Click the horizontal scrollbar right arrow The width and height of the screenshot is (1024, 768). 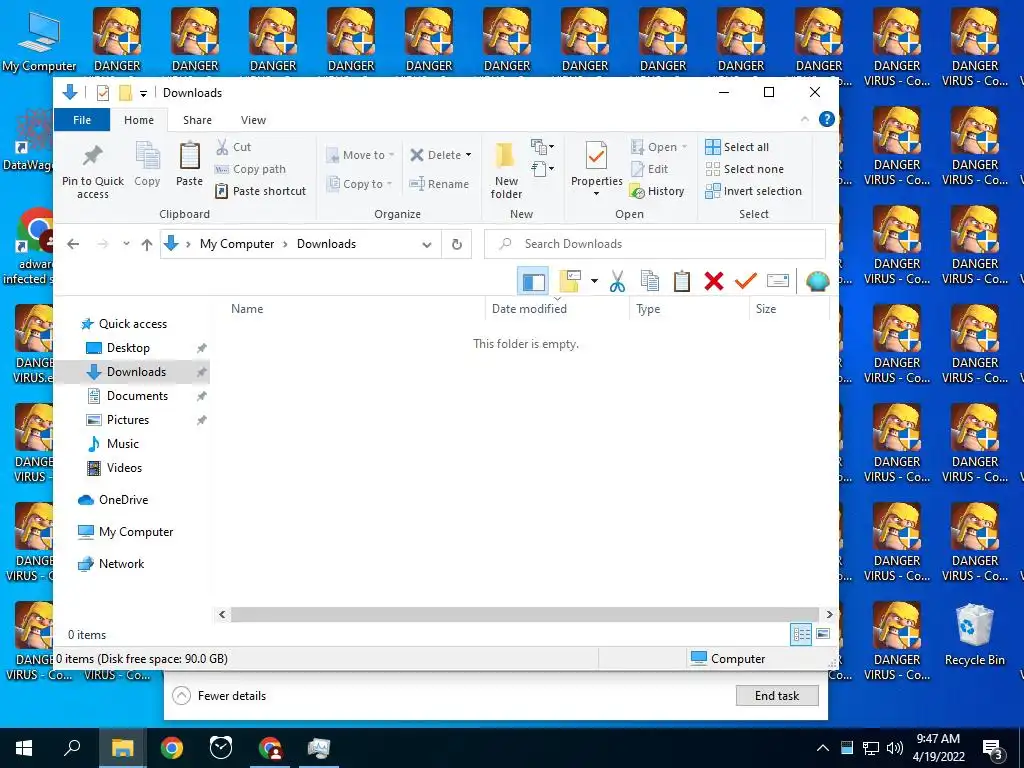[x=829, y=615]
